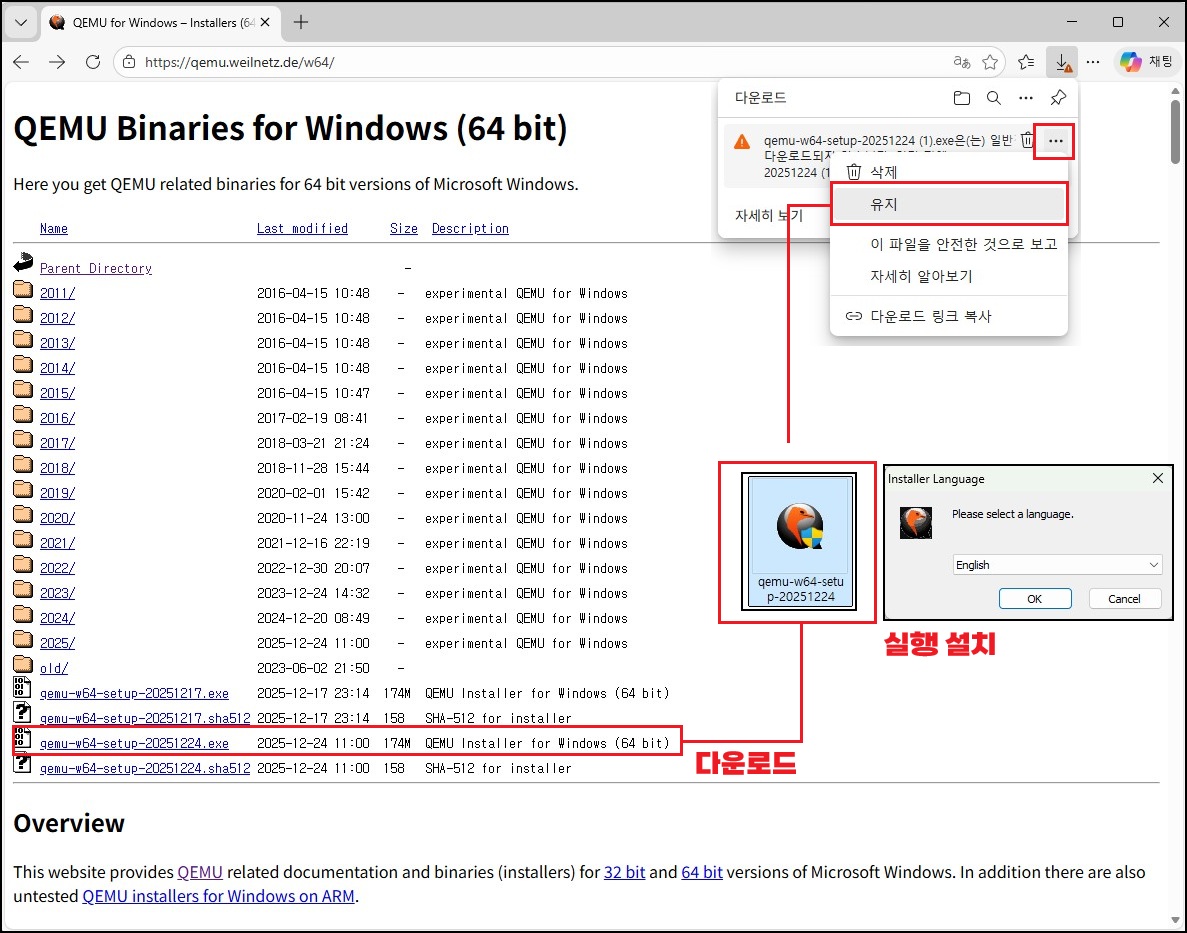
Task: Open the tab search chevron
Action: 21,23
